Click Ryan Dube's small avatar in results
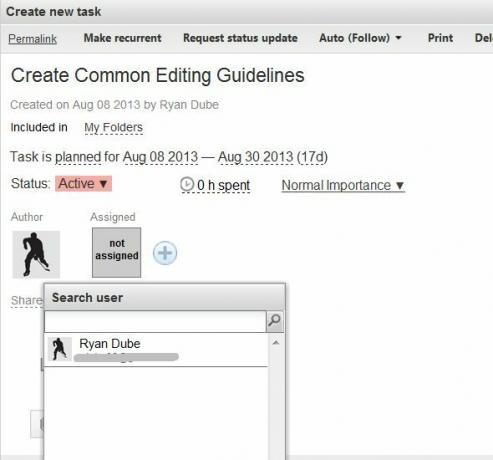 click(x=59, y=349)
